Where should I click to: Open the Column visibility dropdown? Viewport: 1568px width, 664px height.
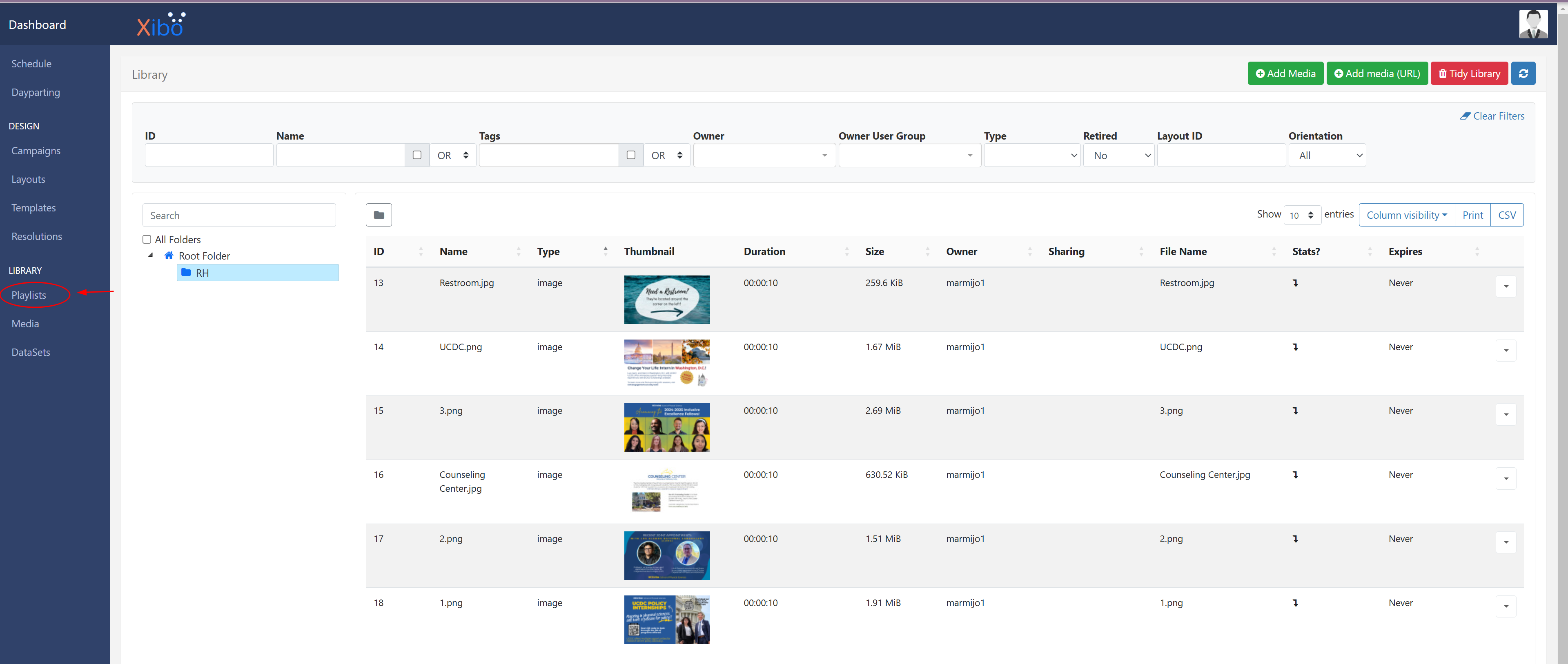1406,215
